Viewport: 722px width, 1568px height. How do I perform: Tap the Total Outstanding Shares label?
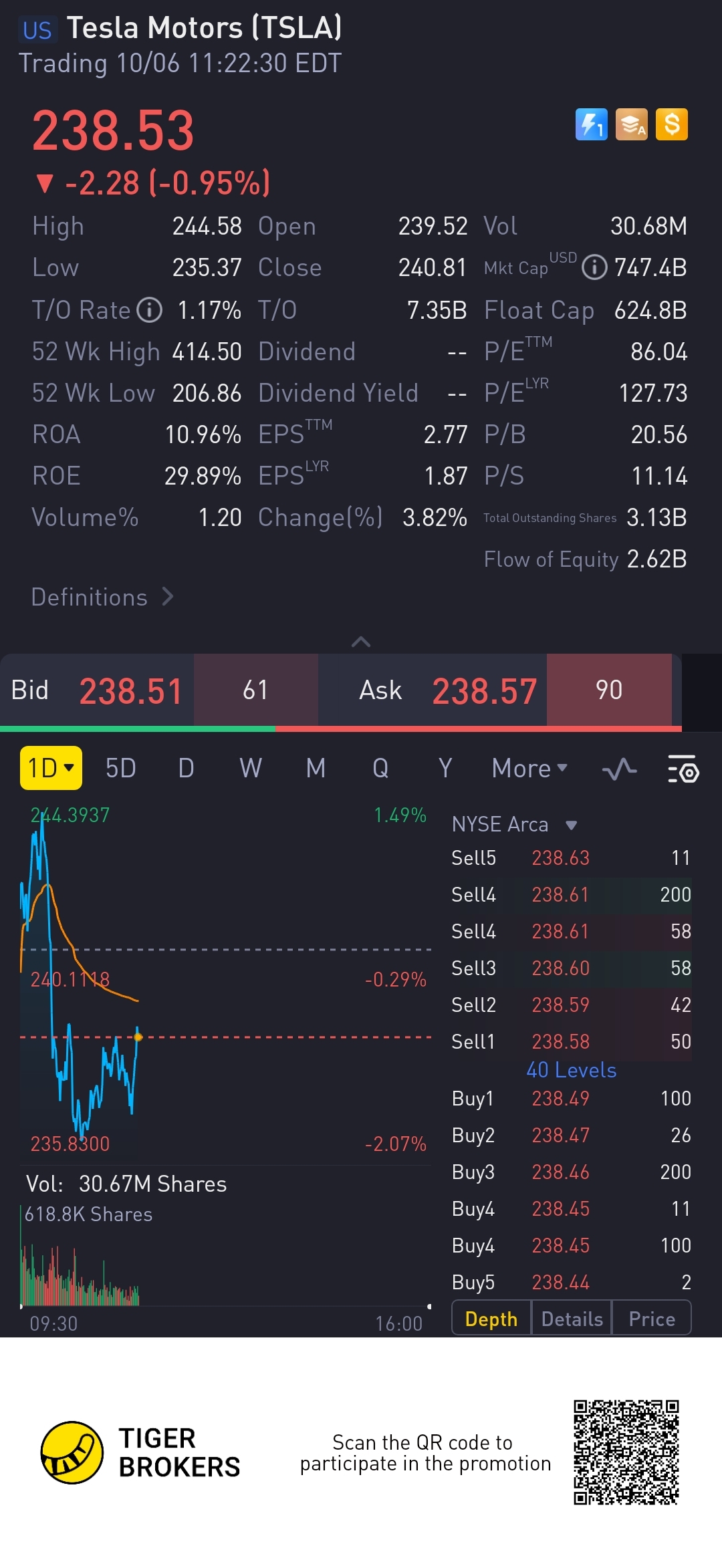[x=550, y=518]
